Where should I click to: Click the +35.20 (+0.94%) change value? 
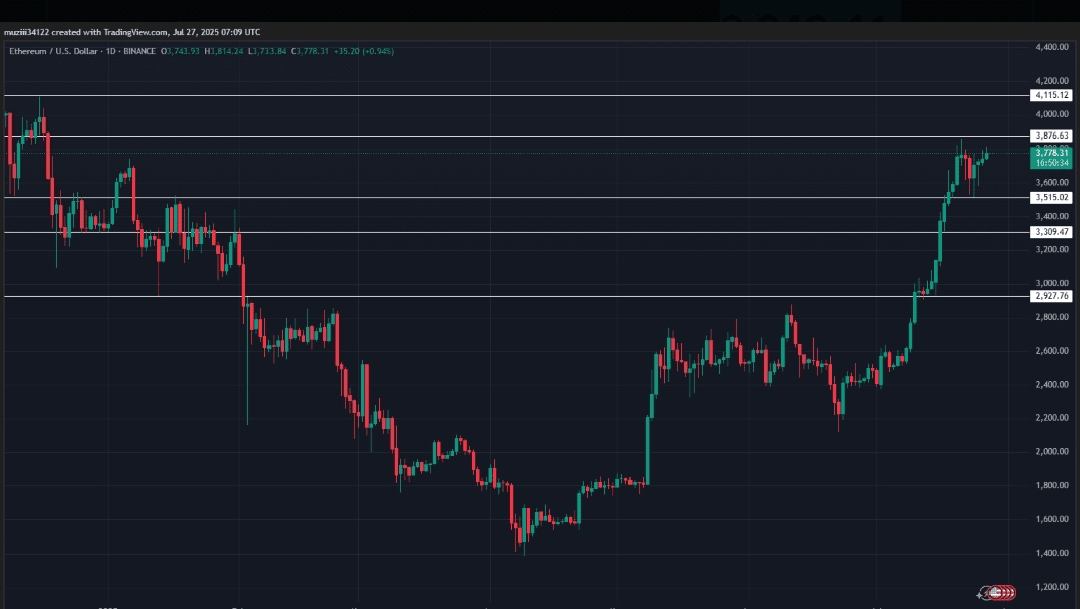click(x=364, y=51)
